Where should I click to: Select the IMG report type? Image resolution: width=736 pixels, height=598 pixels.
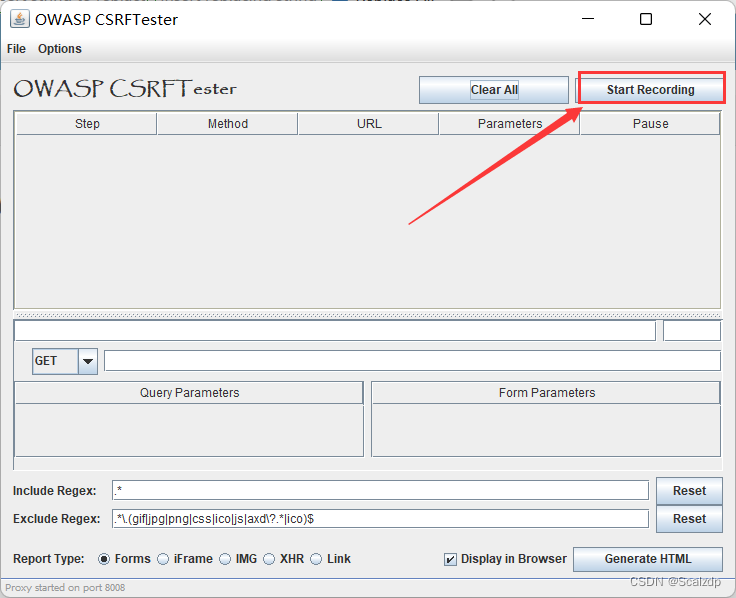225,559
